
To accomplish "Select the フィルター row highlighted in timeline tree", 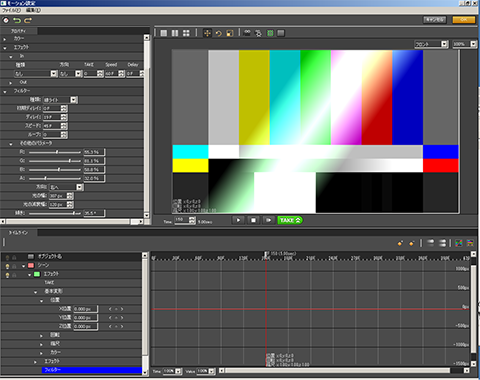I will [x=92, y=370].
